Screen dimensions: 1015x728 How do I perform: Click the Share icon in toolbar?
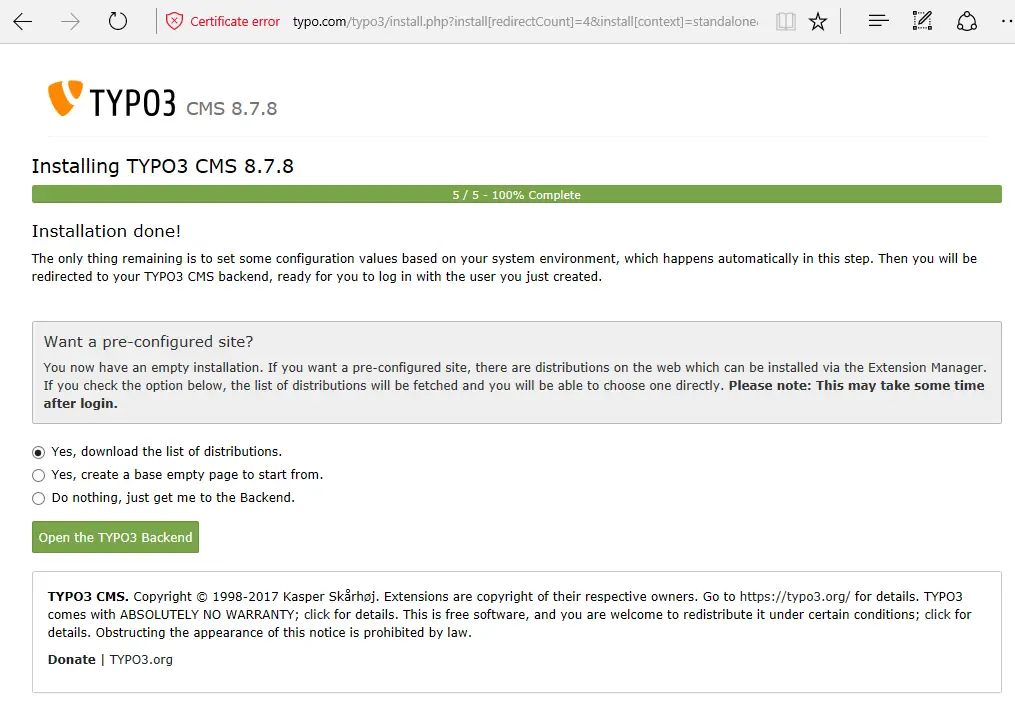click(x=966, y=21)
